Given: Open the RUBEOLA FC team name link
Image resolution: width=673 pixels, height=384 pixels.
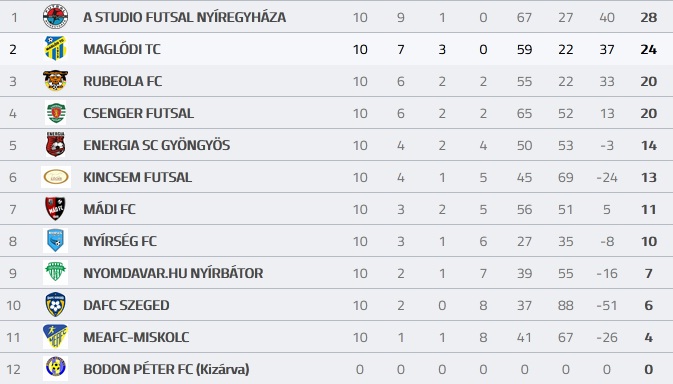Looking at the screenshot, I should click(x=123, y=81).
